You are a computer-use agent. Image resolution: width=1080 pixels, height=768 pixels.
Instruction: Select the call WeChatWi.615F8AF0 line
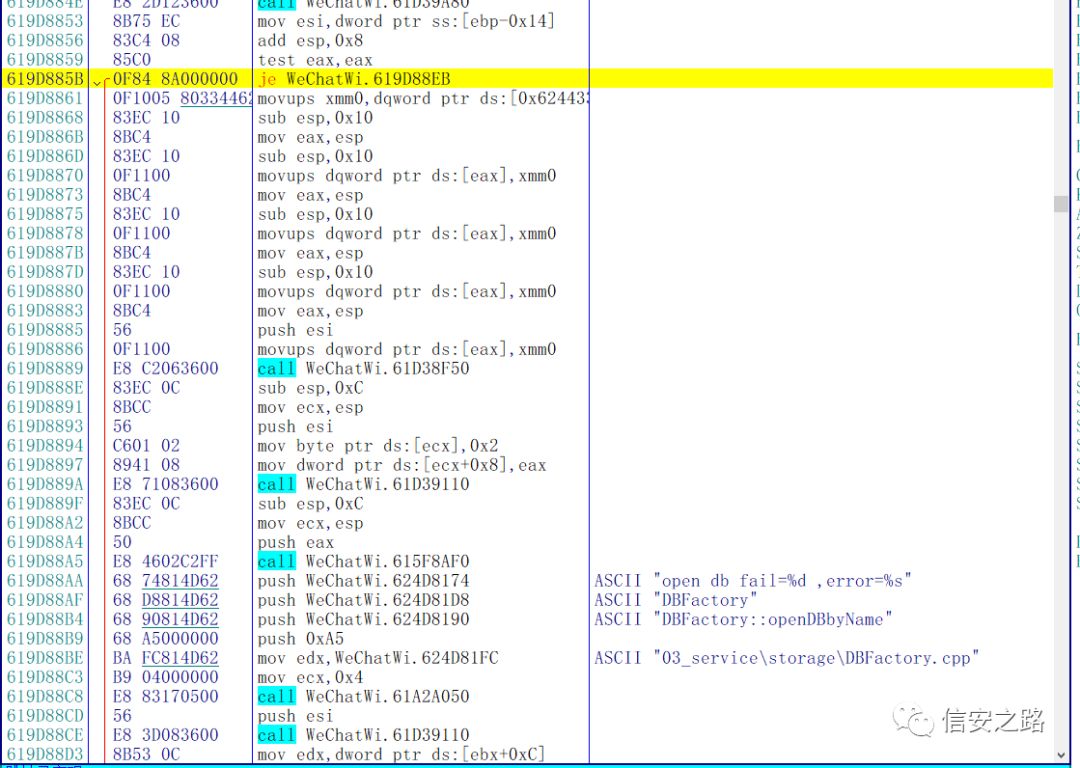coord(363,561)
